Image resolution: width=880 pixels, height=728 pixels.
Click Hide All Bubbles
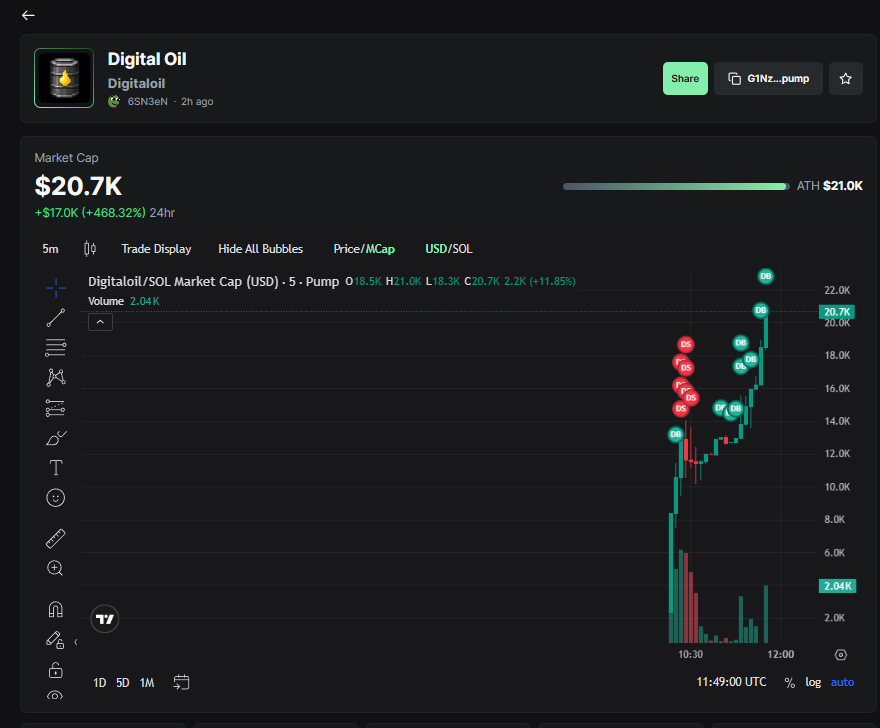click(x=260, y=249)
